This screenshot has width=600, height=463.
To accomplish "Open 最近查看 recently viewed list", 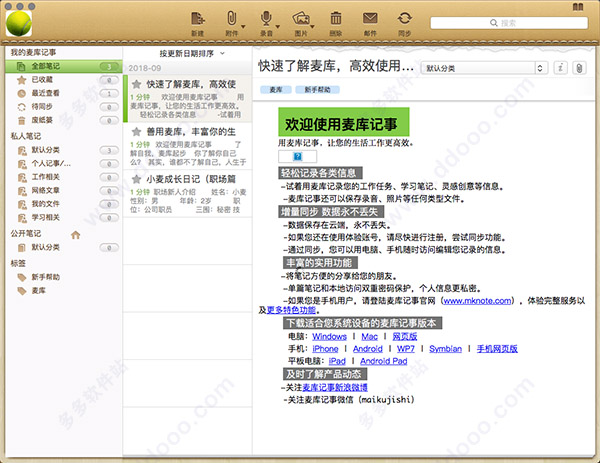I will (64, 93).
